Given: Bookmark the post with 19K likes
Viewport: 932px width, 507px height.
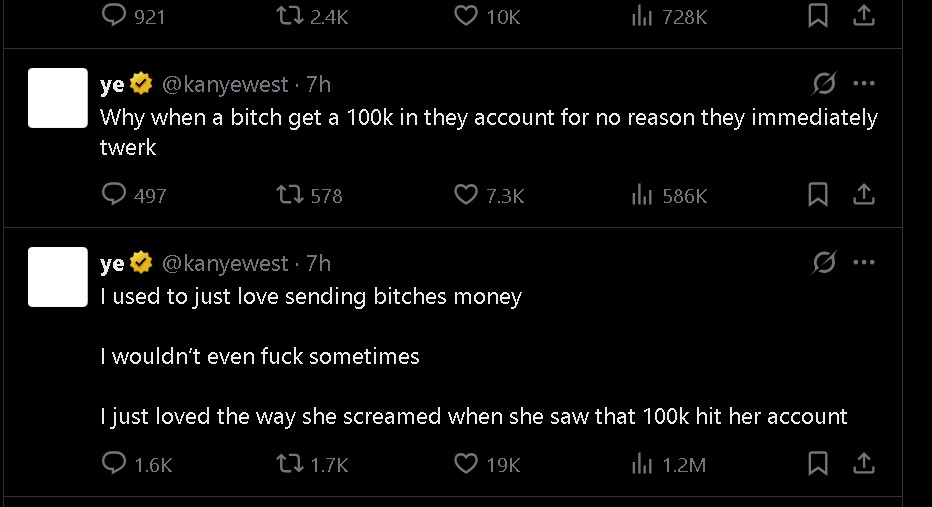Looking at the screenshot, I should [x=817, y=464].
